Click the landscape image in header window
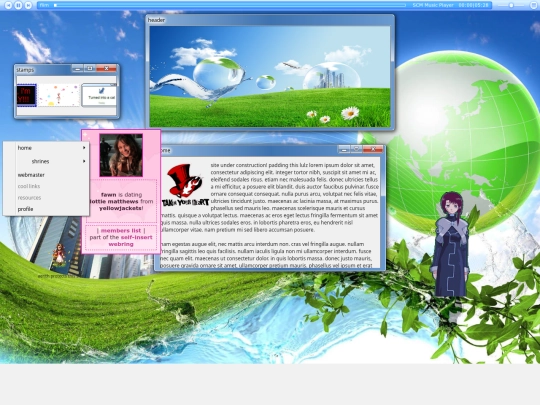540x405 pixels. point(270,76)
